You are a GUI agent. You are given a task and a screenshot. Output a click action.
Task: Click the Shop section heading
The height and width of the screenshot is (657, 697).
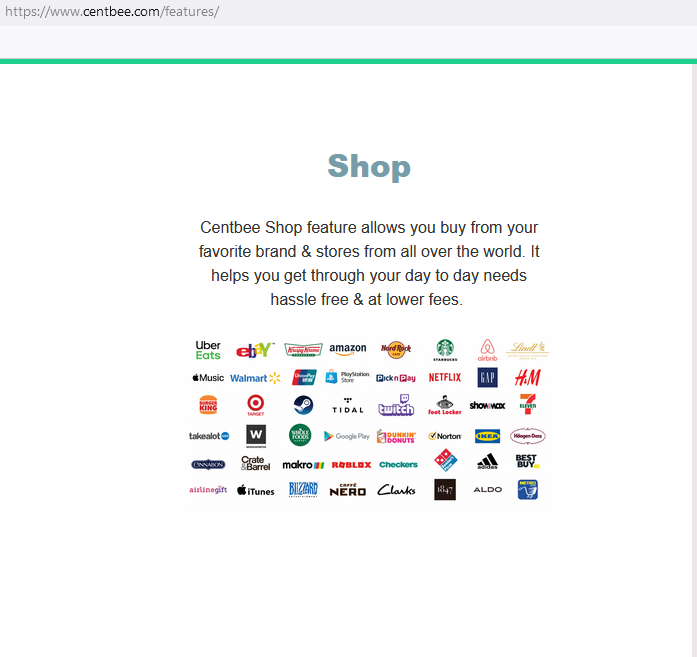point(369,166)
